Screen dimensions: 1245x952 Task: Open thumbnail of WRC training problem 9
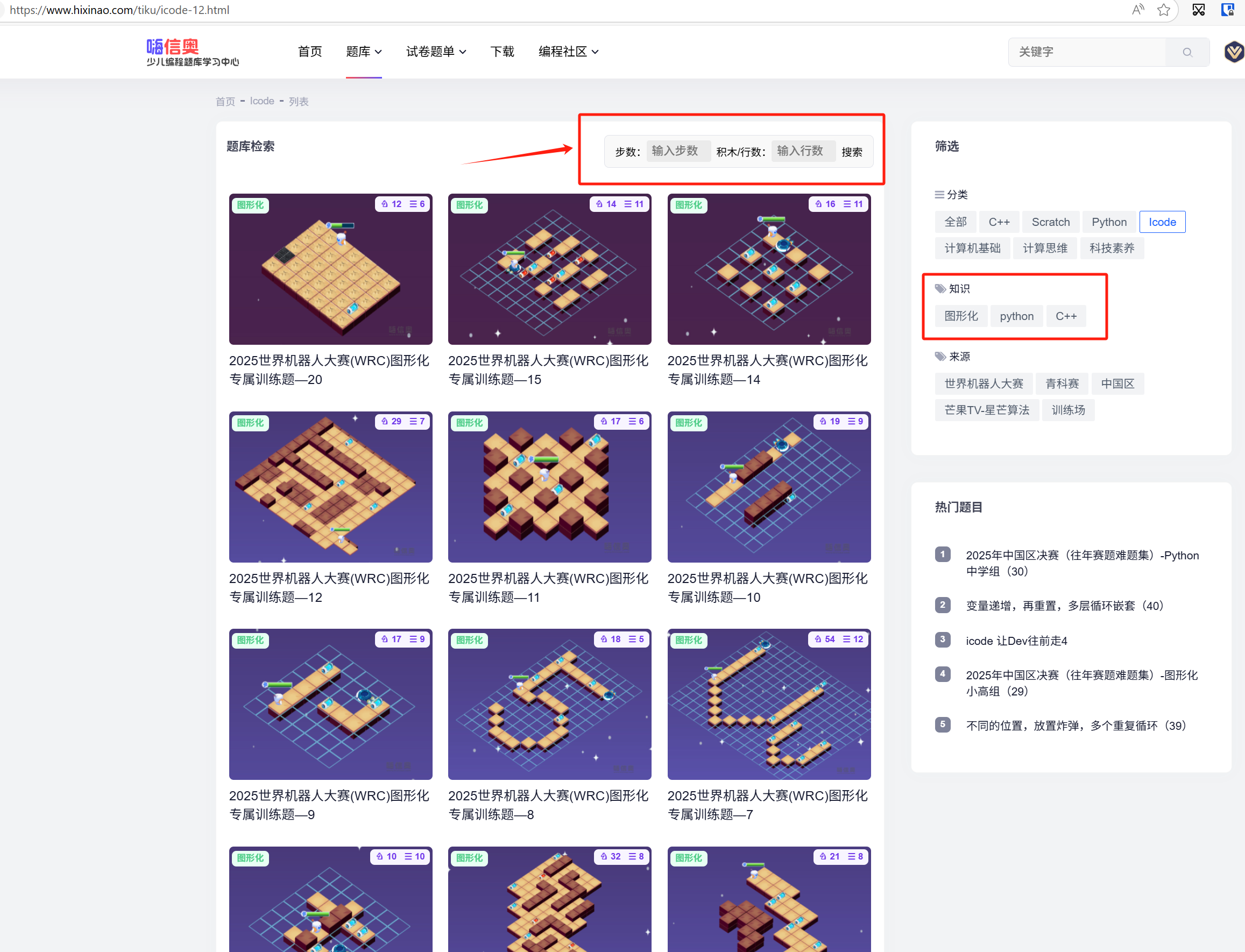pos(330,705)
